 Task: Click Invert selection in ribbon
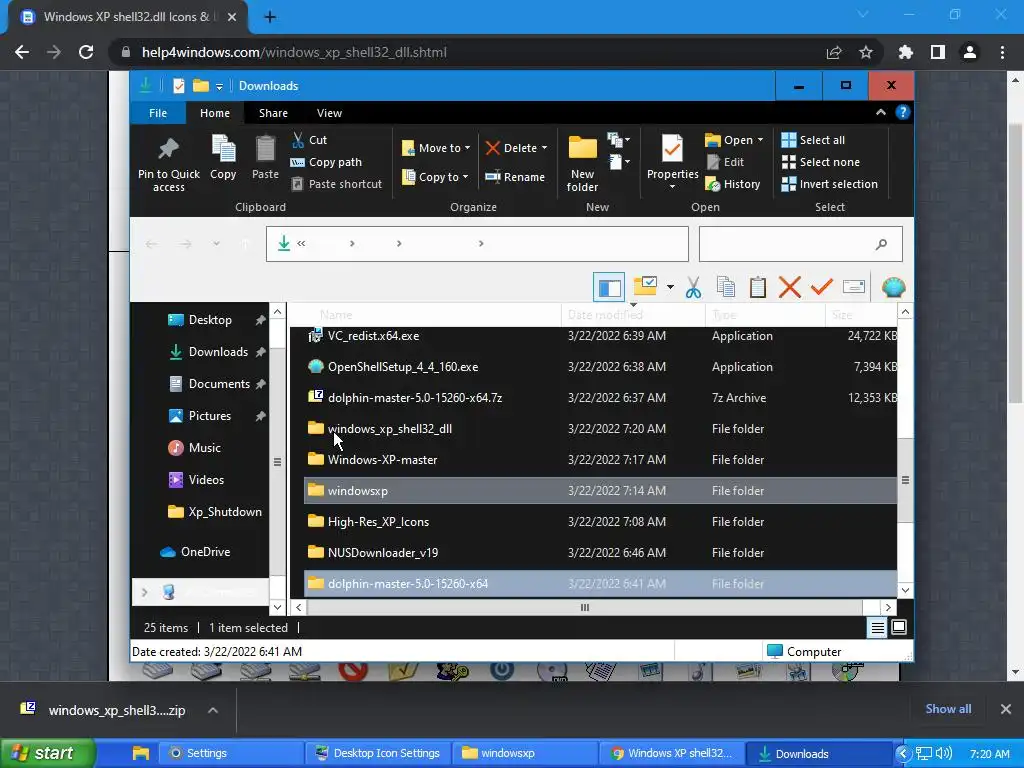(829, 184)
